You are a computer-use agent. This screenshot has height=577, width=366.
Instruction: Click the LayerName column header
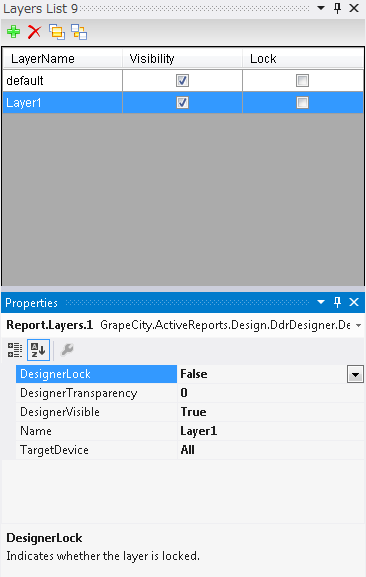63,59
